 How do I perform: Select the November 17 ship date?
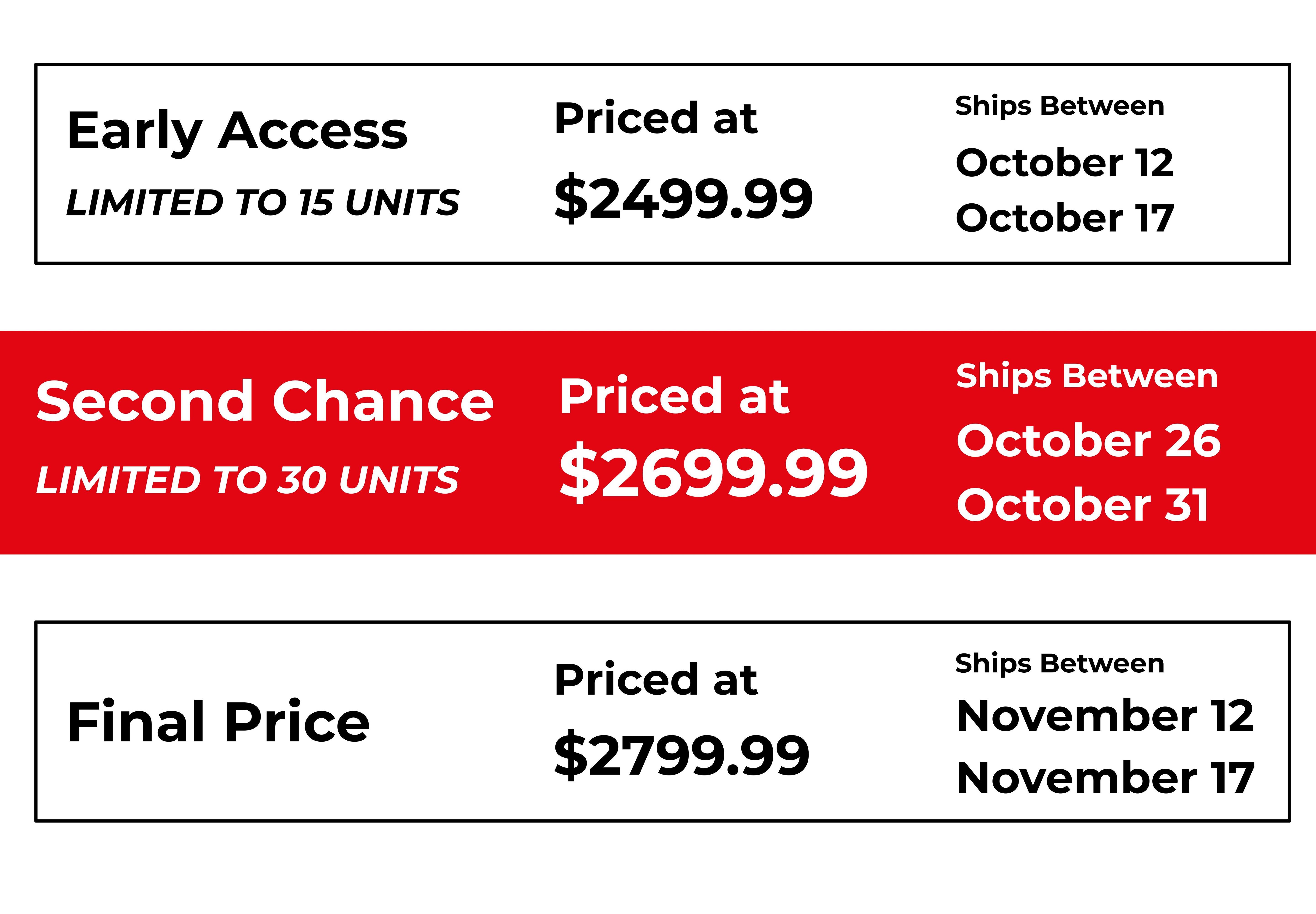click(1105, 778)
